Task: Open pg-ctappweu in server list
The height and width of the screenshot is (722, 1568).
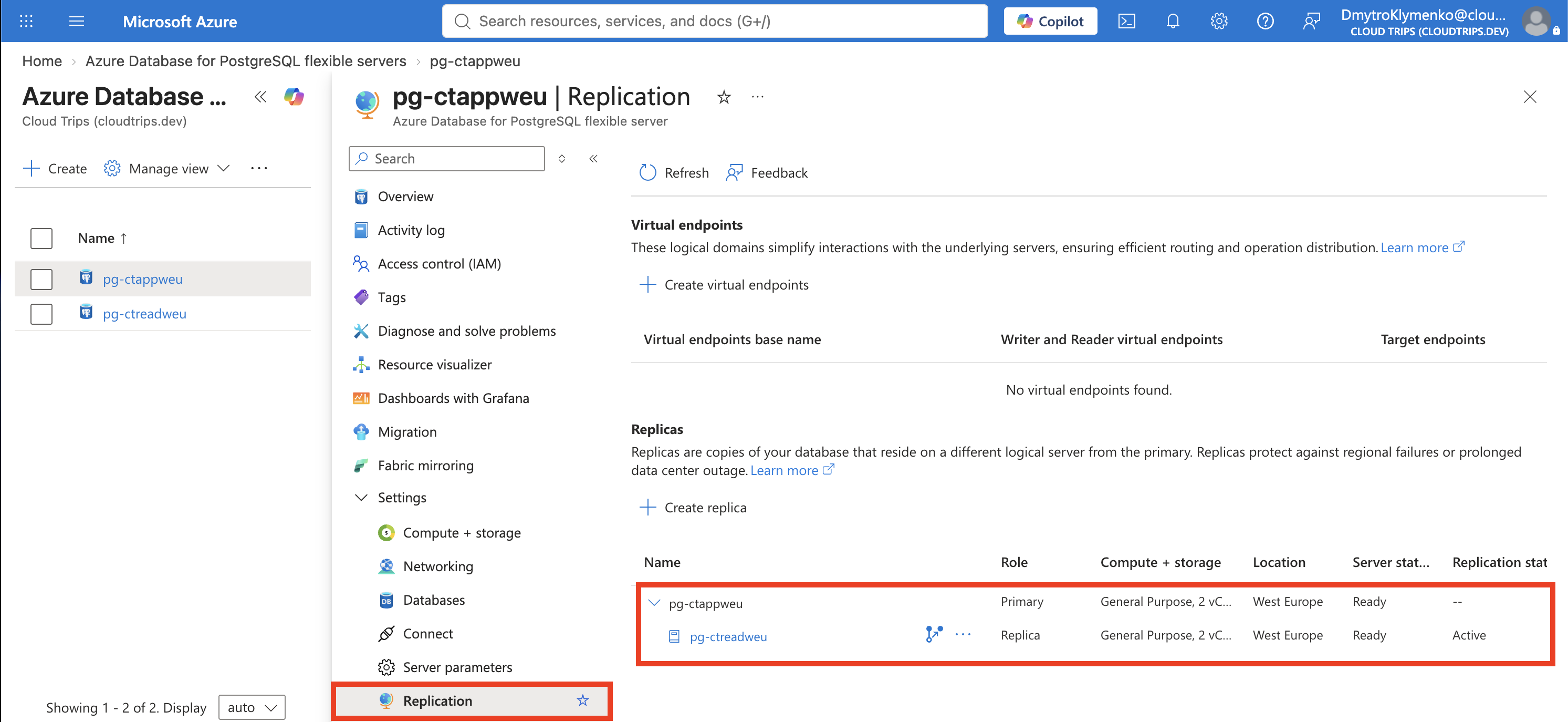Action: pos(142,279)
